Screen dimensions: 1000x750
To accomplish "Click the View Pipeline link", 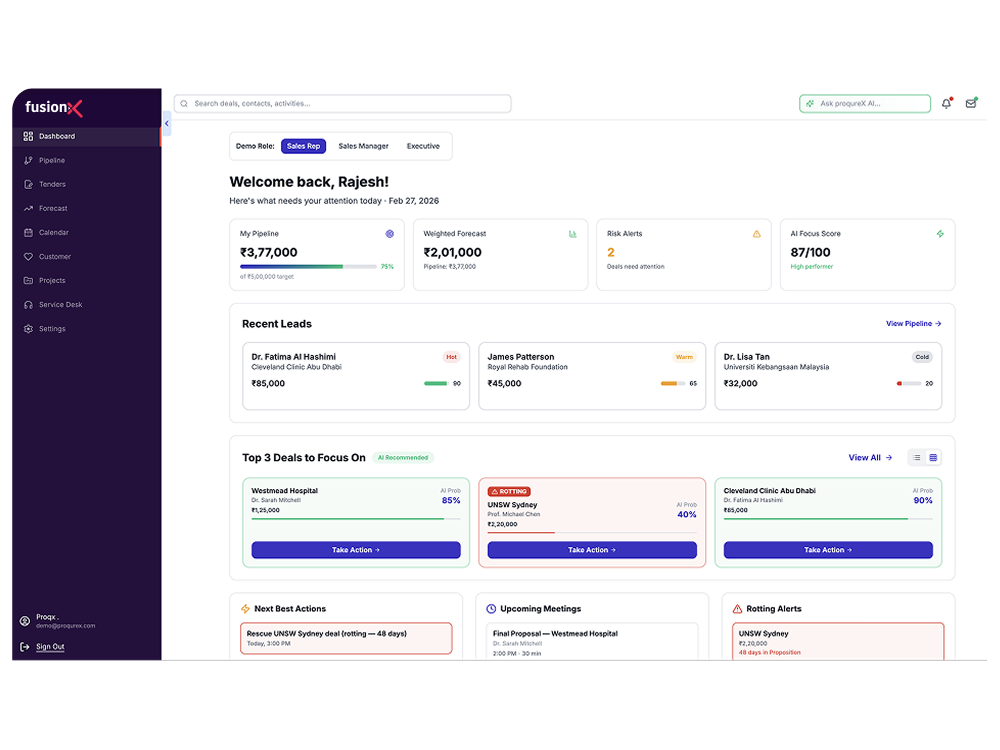I will coord(913,324).
